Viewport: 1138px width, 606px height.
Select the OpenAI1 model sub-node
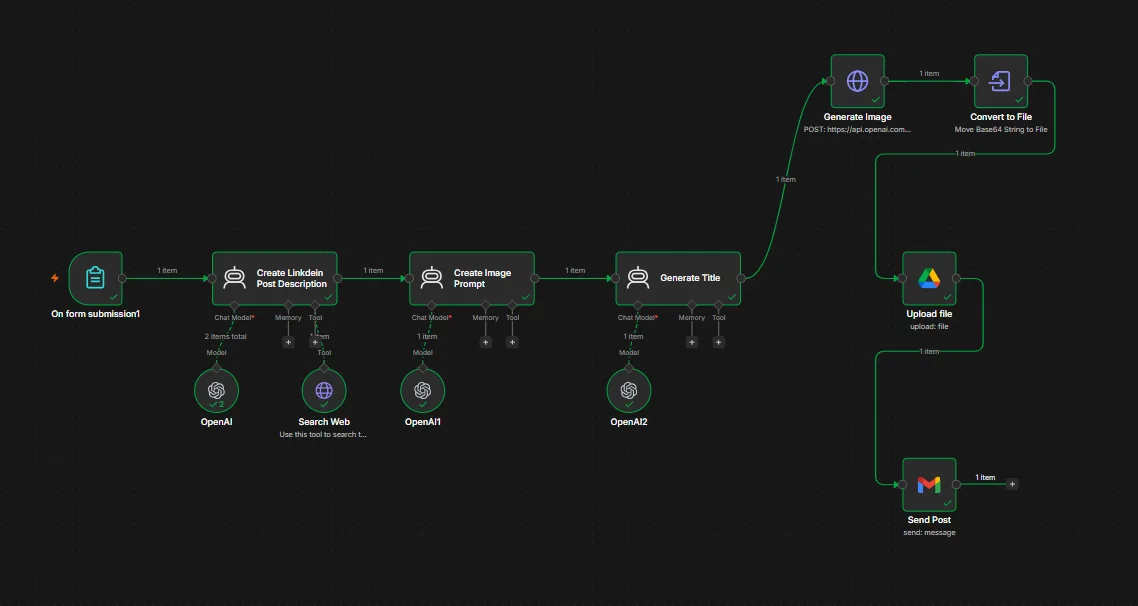422,390
